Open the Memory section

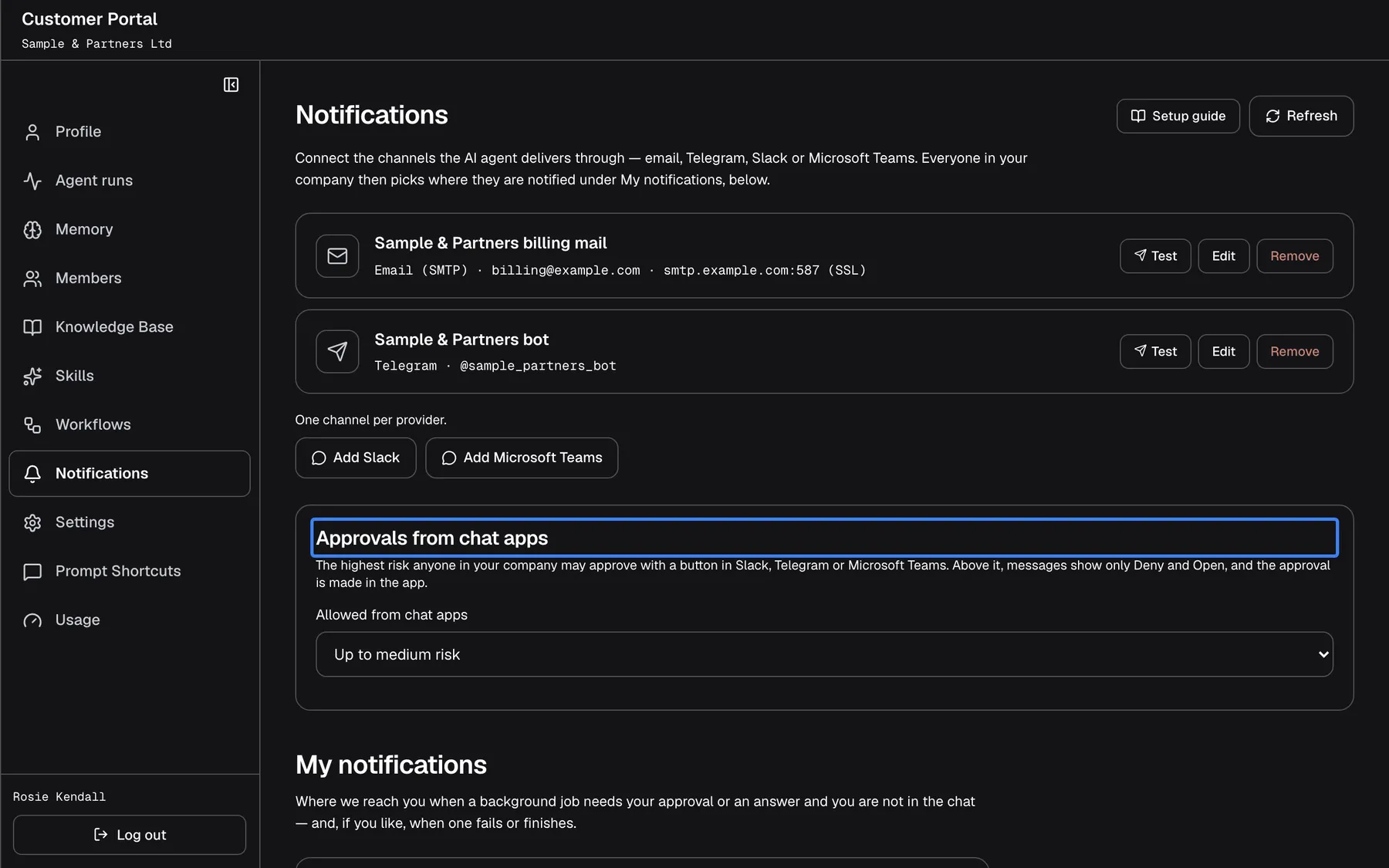pos(130,230)
